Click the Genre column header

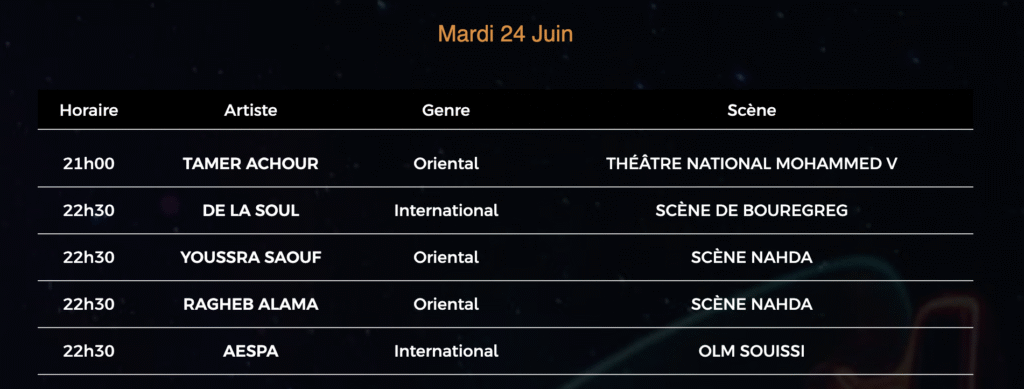[446, 110]
